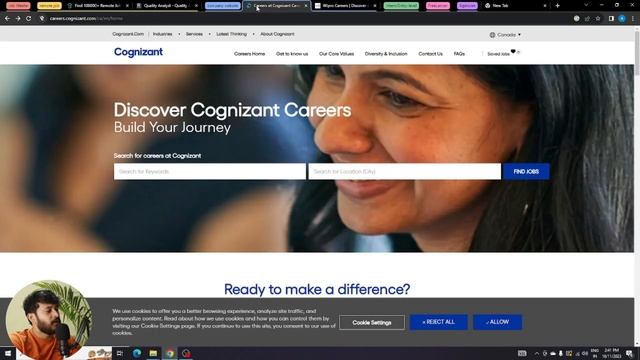
Task: Click the About Cognizant top link
Action: tap(277, 34)
